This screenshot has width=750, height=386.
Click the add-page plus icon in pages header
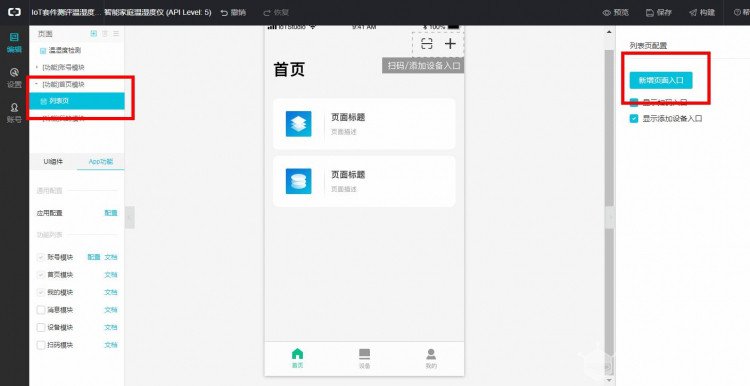point(94,33)
